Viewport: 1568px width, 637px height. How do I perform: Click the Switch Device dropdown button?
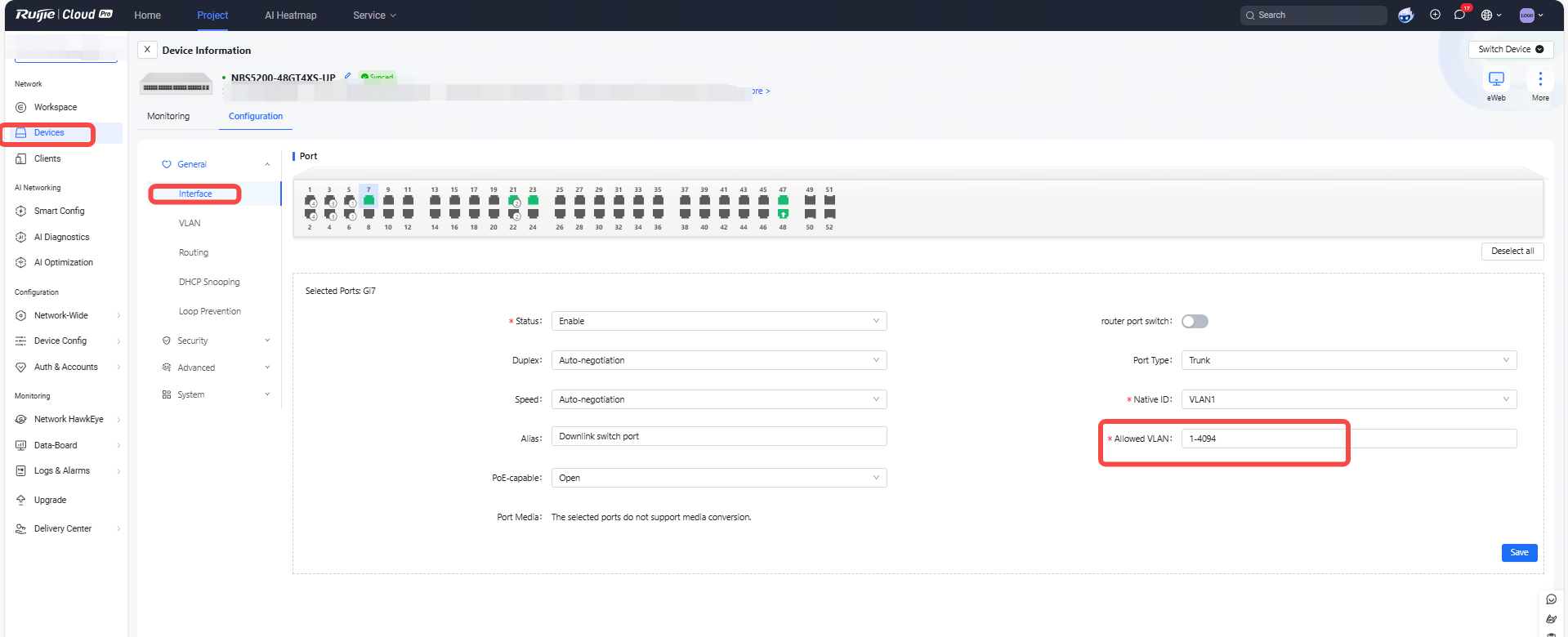[x=1511, y=49]
